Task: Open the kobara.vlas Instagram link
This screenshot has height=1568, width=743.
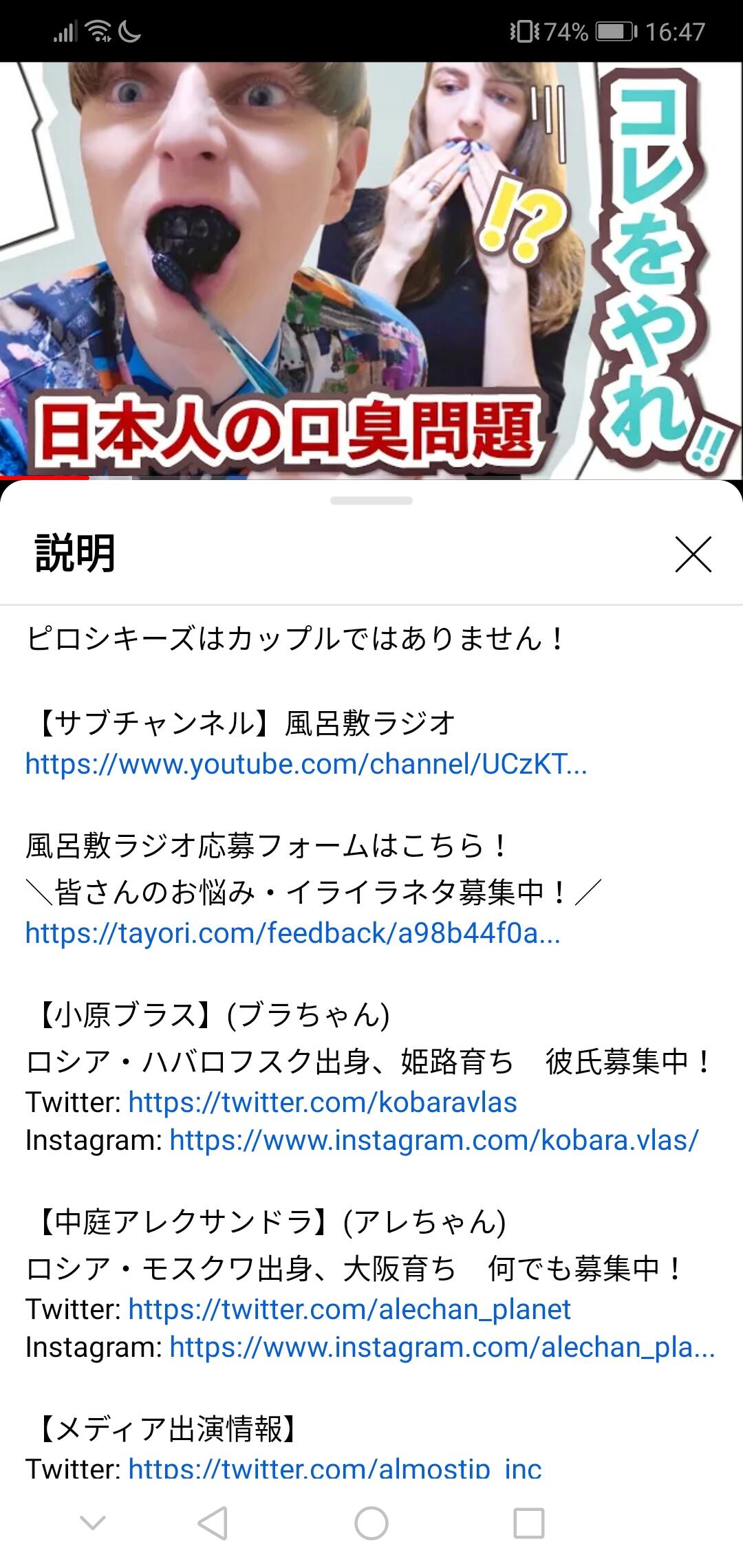Action: tap(434, 1140)
